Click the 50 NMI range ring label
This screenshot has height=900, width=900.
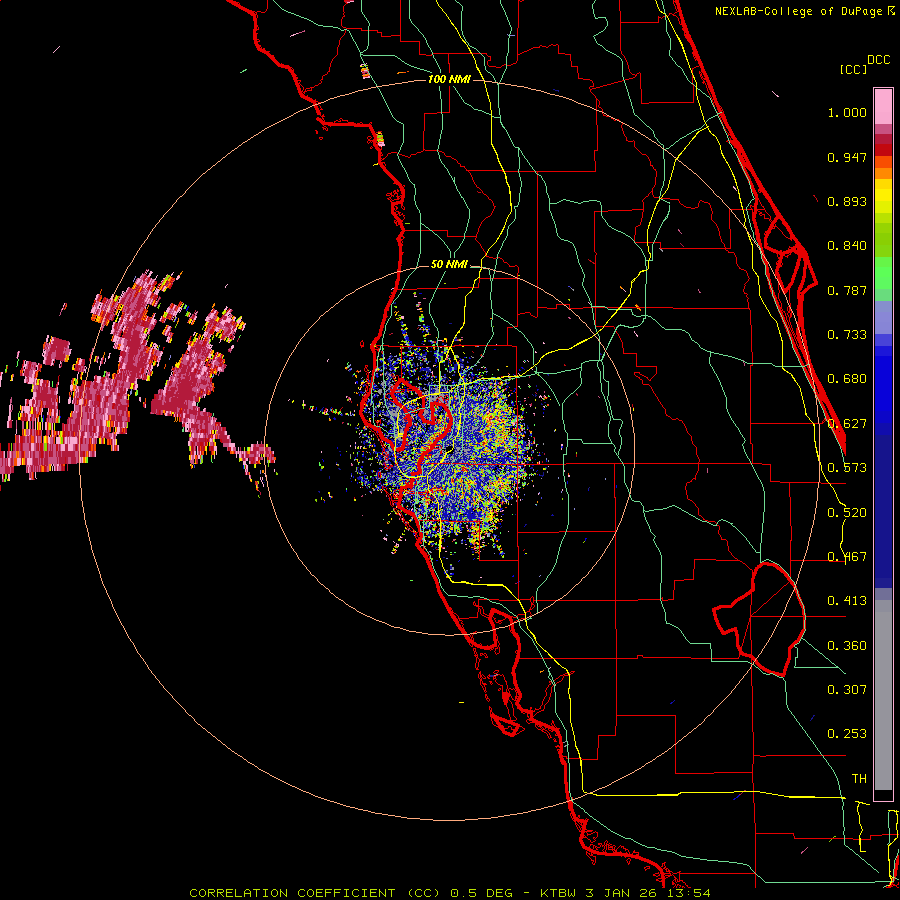(449, 265)
